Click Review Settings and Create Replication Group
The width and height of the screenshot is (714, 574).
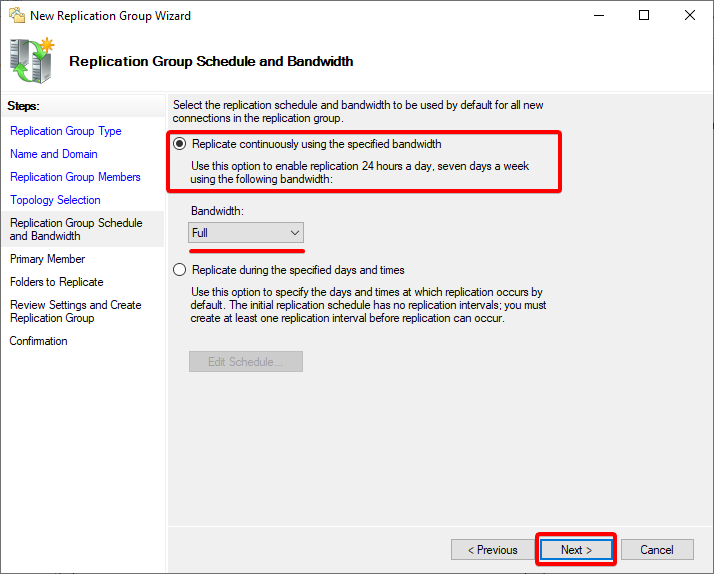tap(75, 311)
